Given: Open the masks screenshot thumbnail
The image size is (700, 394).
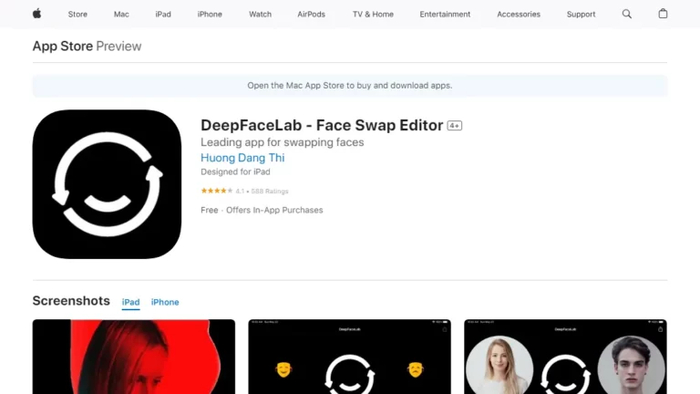Looking at the screenshot, I should pyautogui.click(x=350, y=357).
